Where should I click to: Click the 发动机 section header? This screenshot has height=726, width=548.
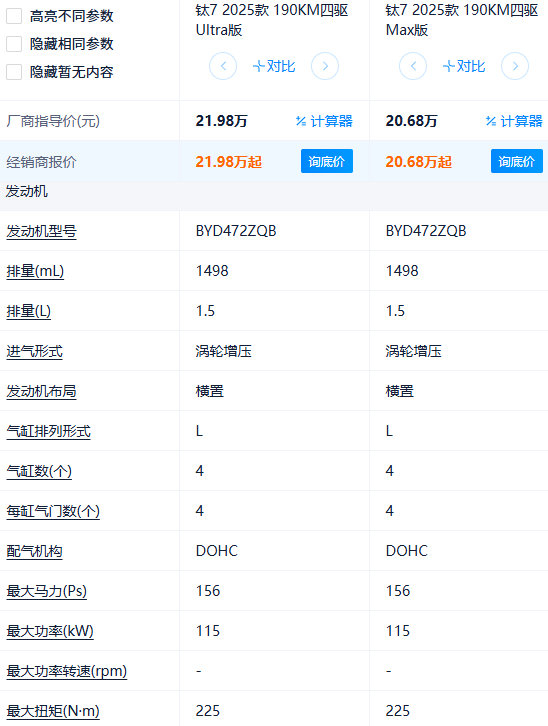pos(26,191)
